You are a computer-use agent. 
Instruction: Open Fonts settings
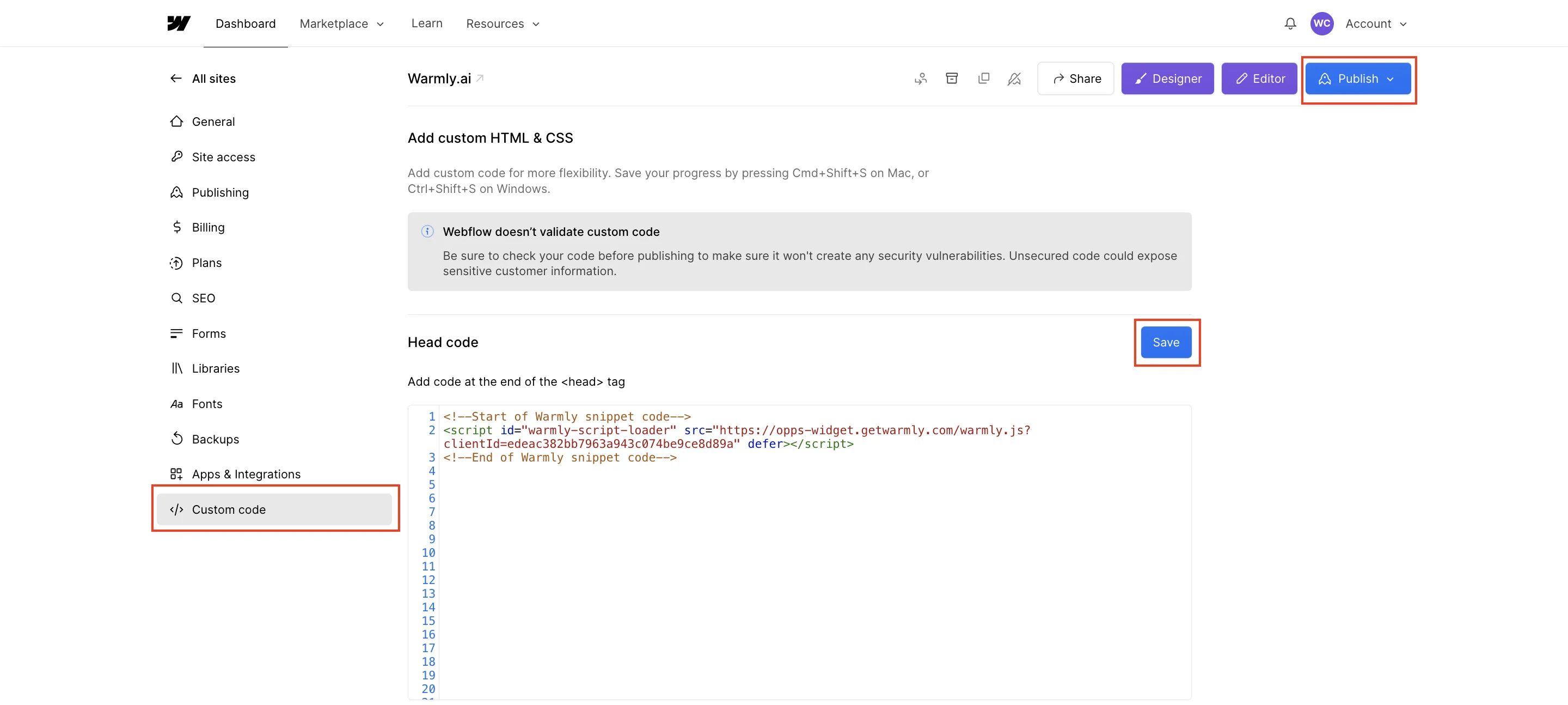coord(274,403)
